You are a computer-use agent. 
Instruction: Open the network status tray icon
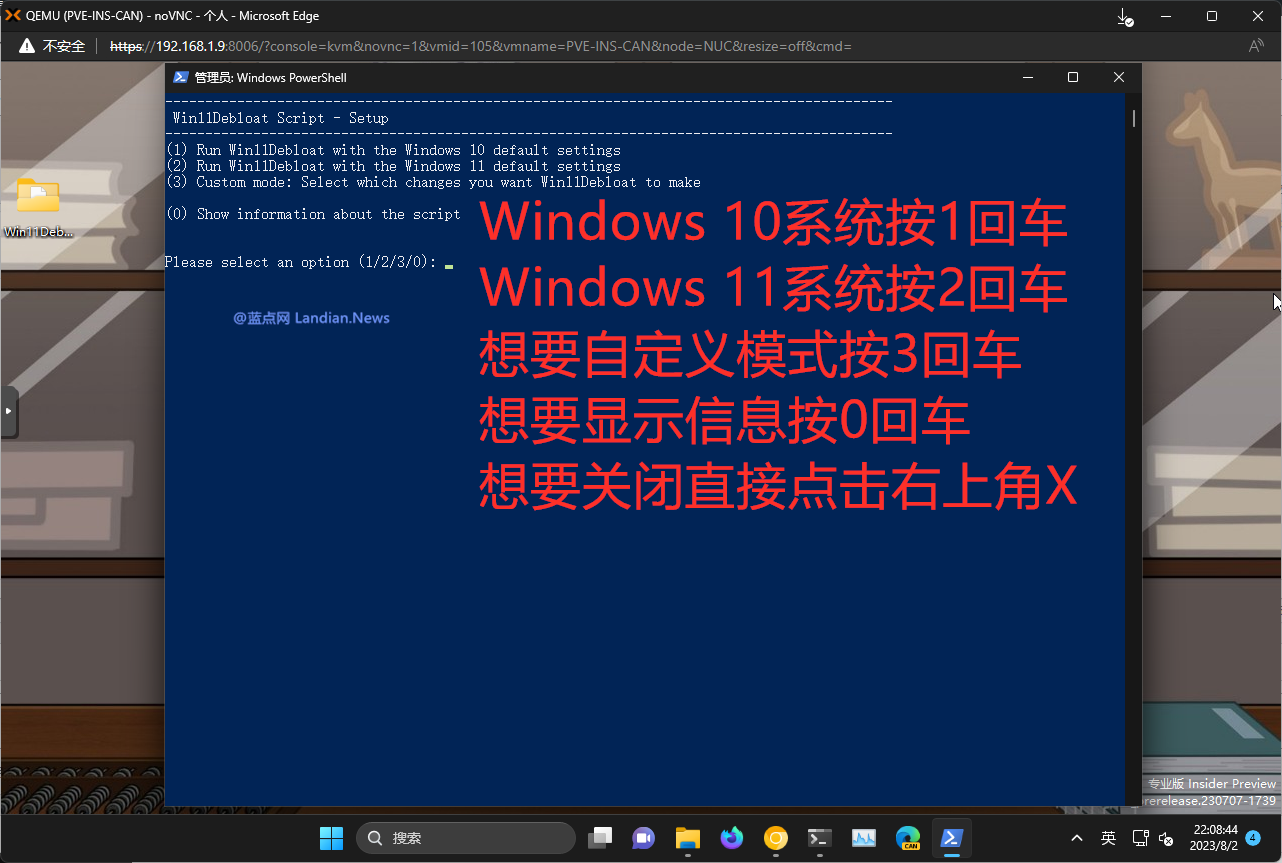pos(1140,838)
